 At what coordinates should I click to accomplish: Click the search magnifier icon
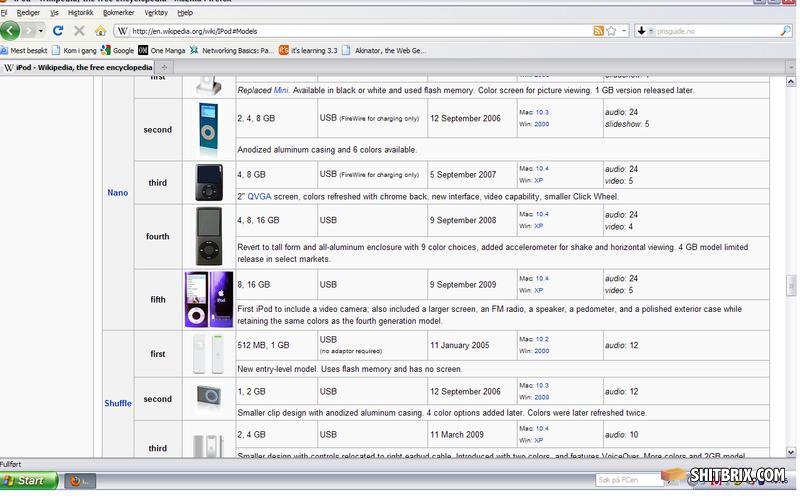coord(786,31)
